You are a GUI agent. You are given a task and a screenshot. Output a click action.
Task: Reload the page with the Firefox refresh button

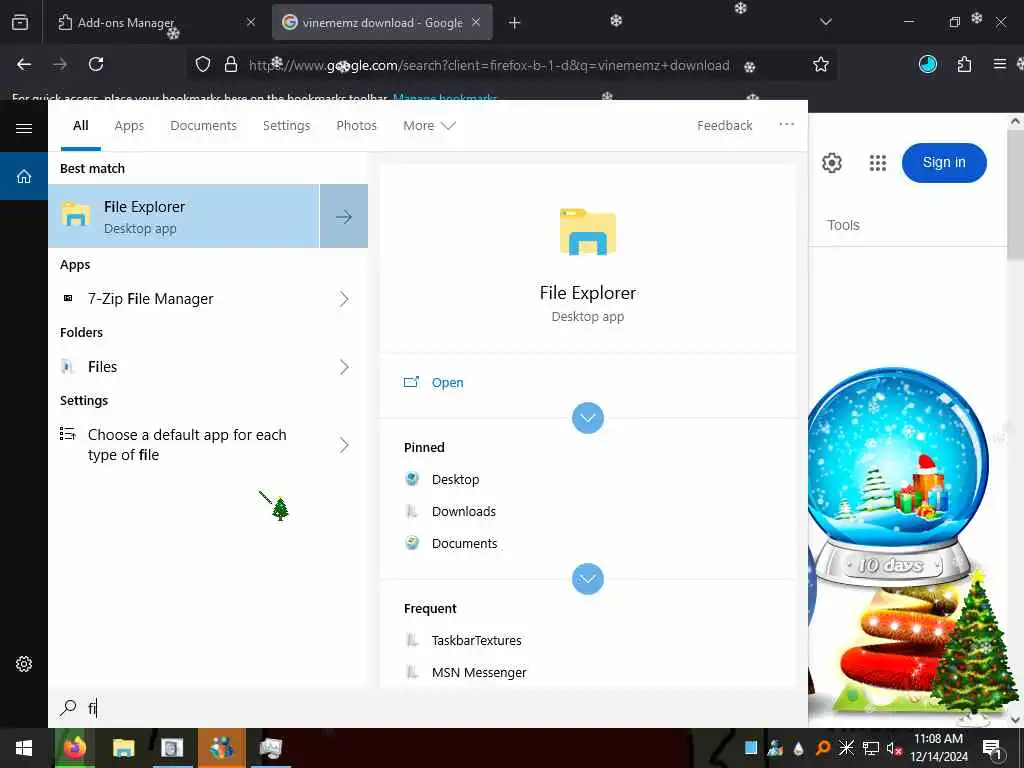pos(96,64)
